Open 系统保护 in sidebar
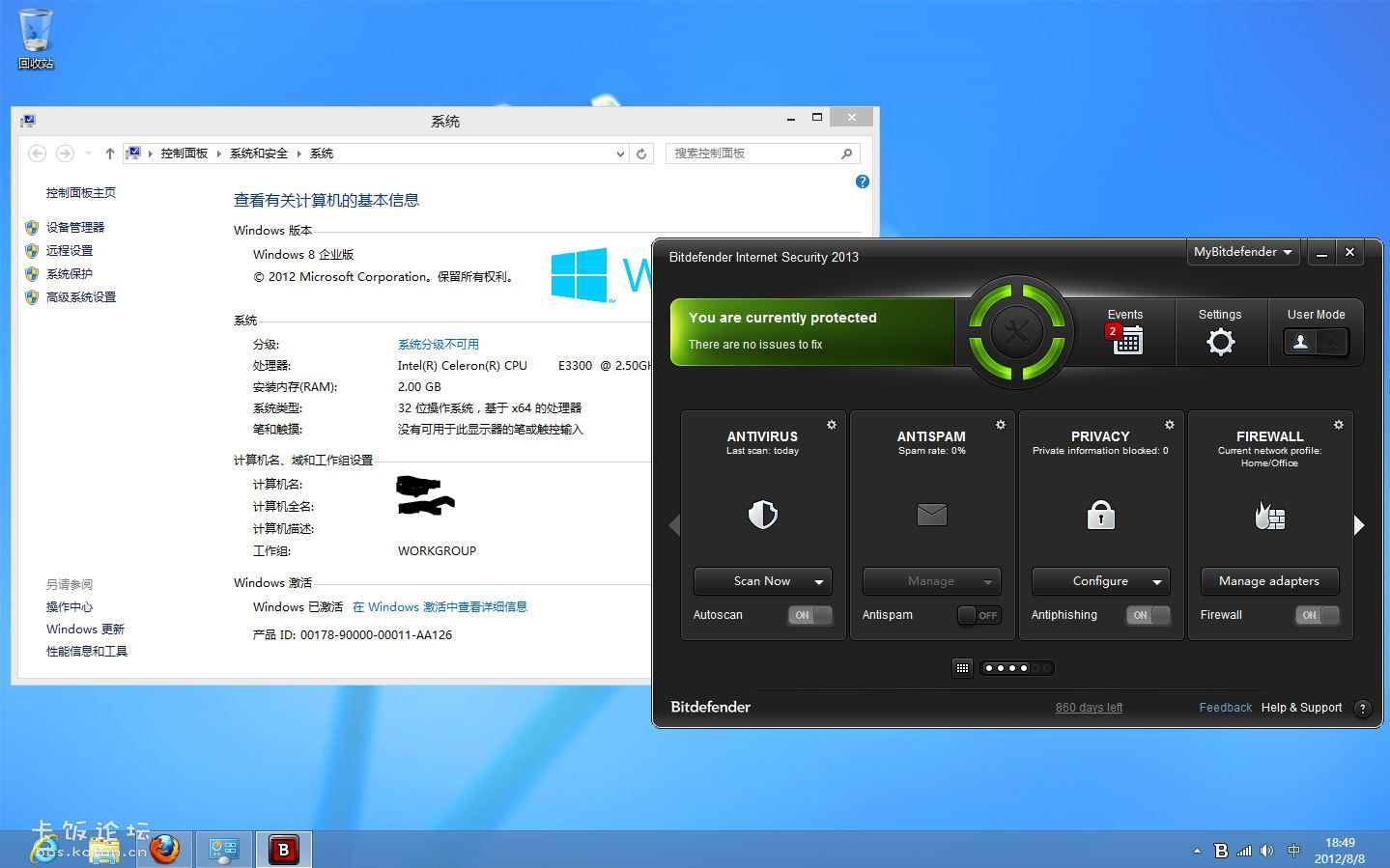Viewport: 1390px width, 868px height. point(70,274)
